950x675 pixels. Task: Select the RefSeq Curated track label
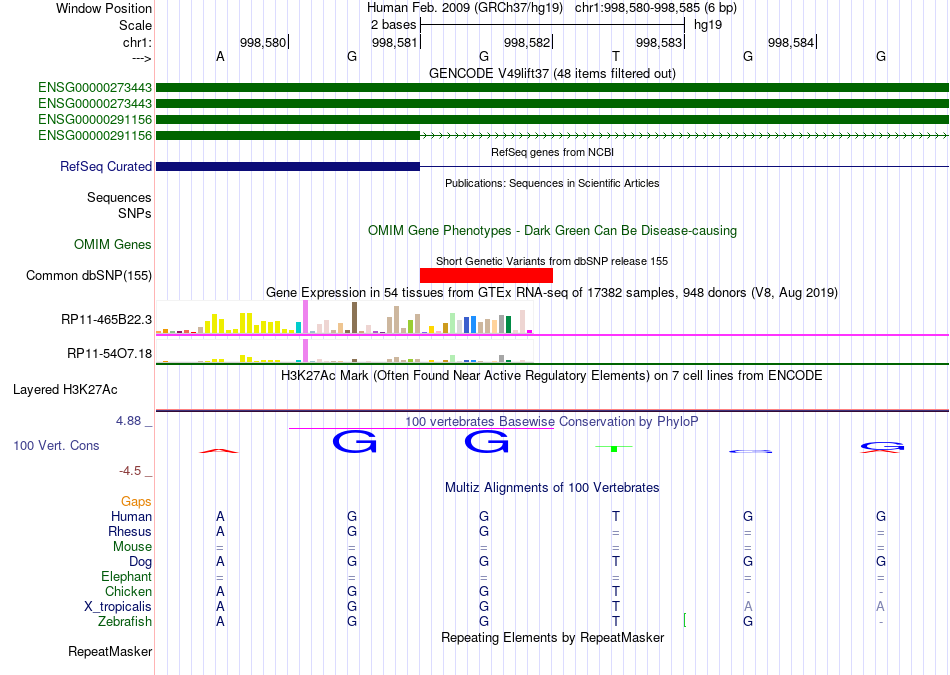pos(105,167)
